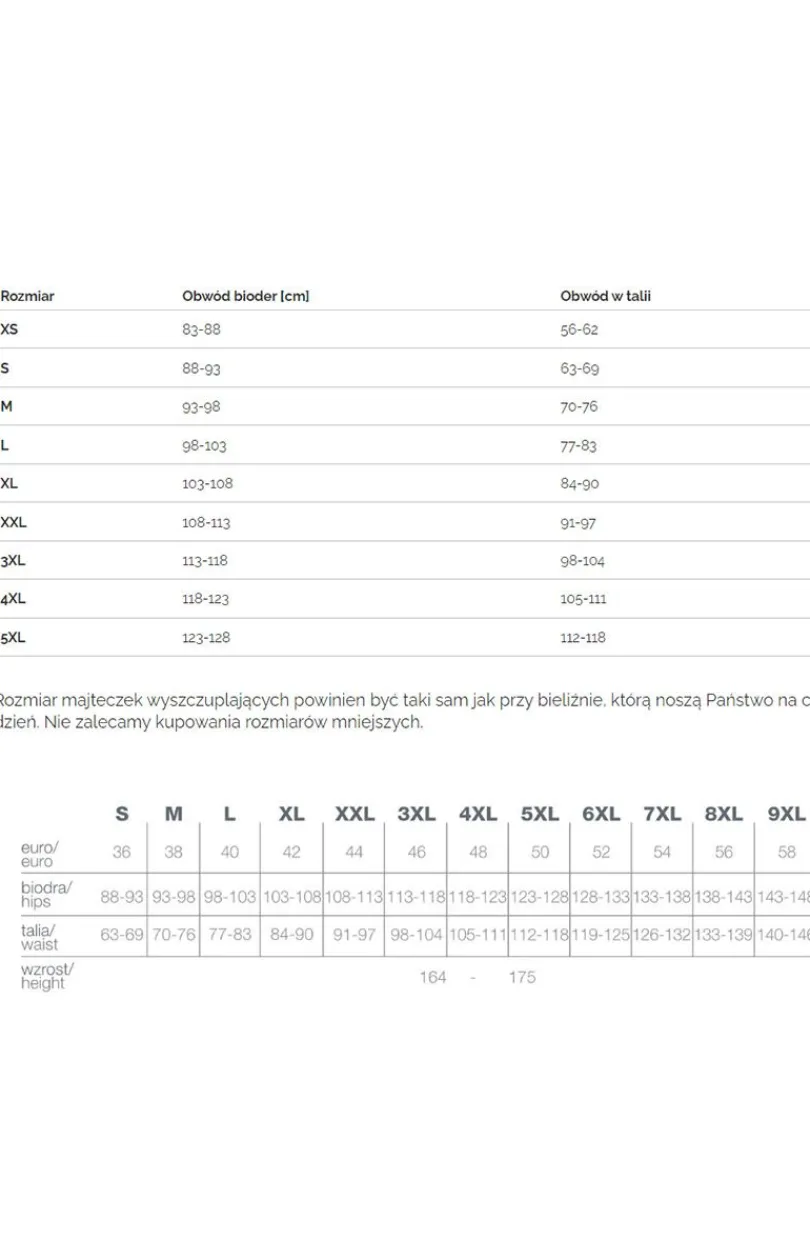Click the talia/waist row label

[40, 937]
